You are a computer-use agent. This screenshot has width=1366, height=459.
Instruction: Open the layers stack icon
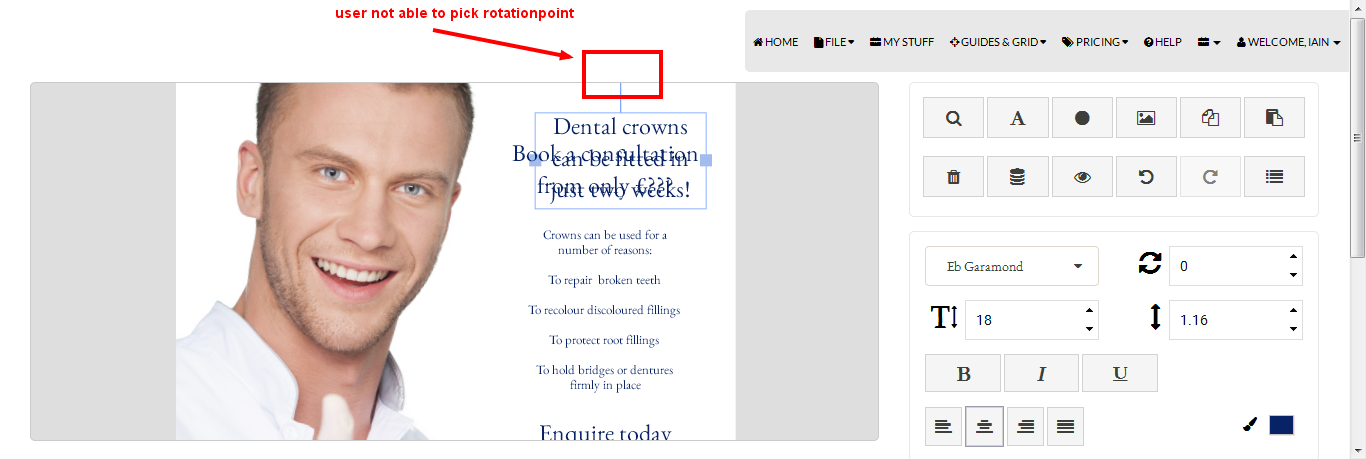(1017, 177)
